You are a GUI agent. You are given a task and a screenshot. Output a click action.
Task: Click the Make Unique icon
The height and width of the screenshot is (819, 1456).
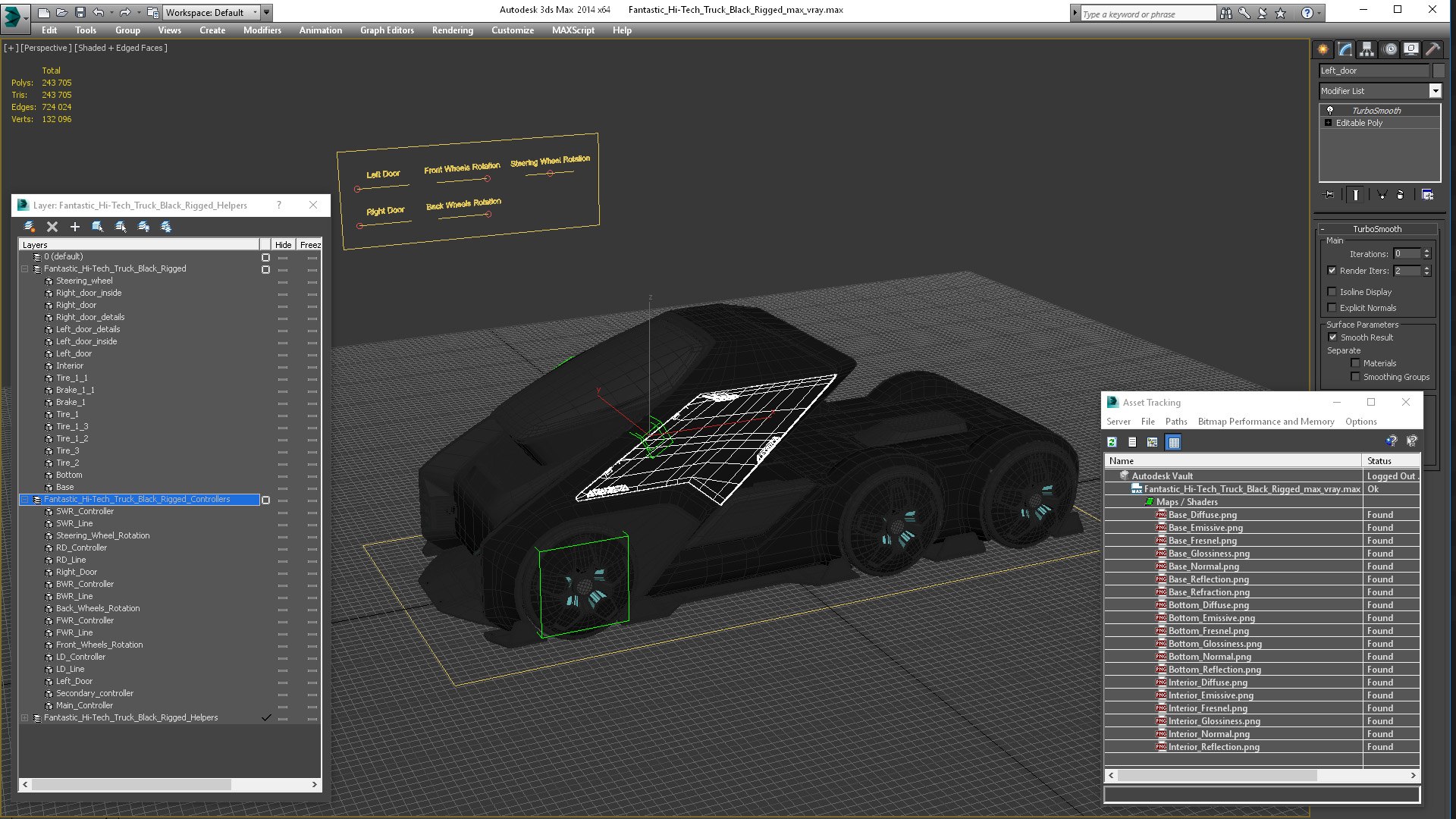click(x=1382, y=195)
